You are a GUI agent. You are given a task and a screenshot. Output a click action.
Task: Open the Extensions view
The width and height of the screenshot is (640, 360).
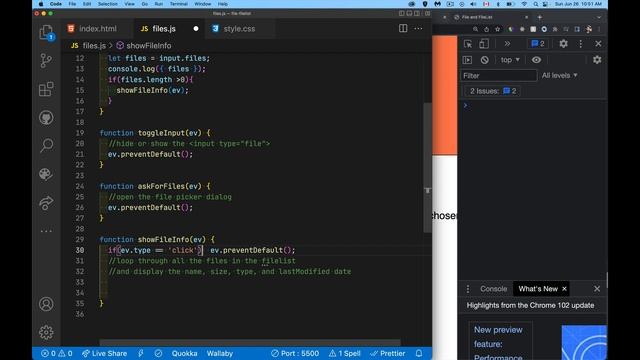click(x=46, y=89)
